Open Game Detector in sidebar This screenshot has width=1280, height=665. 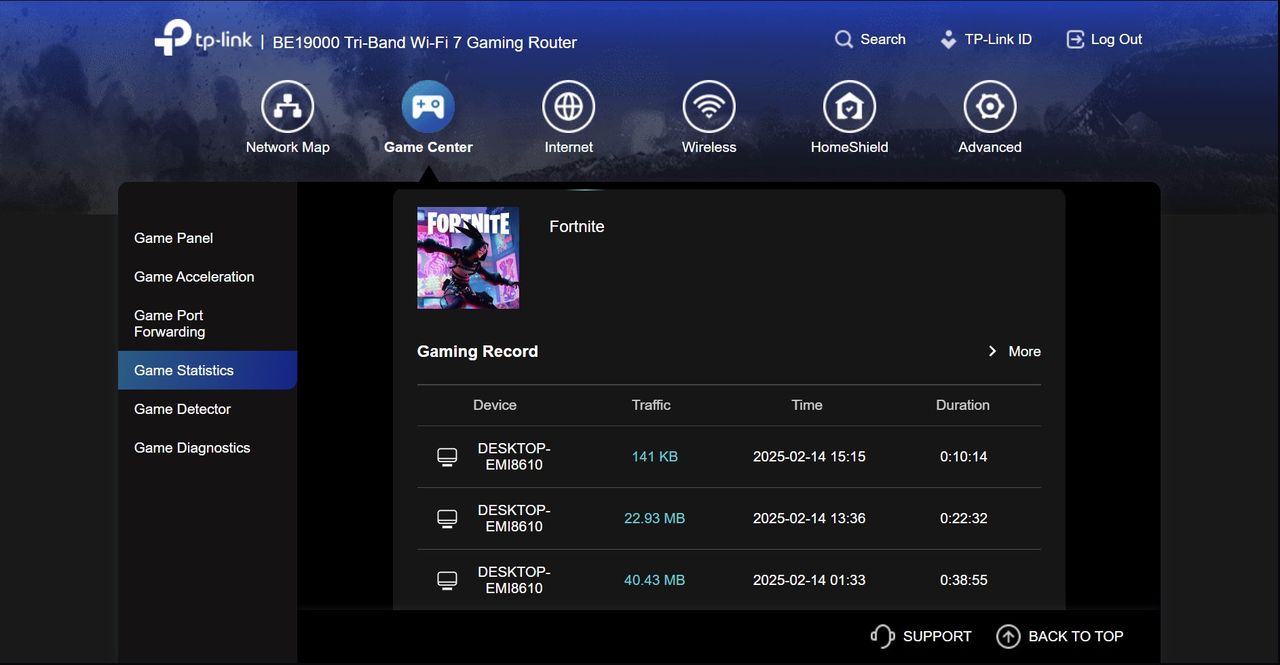[182, 409]
